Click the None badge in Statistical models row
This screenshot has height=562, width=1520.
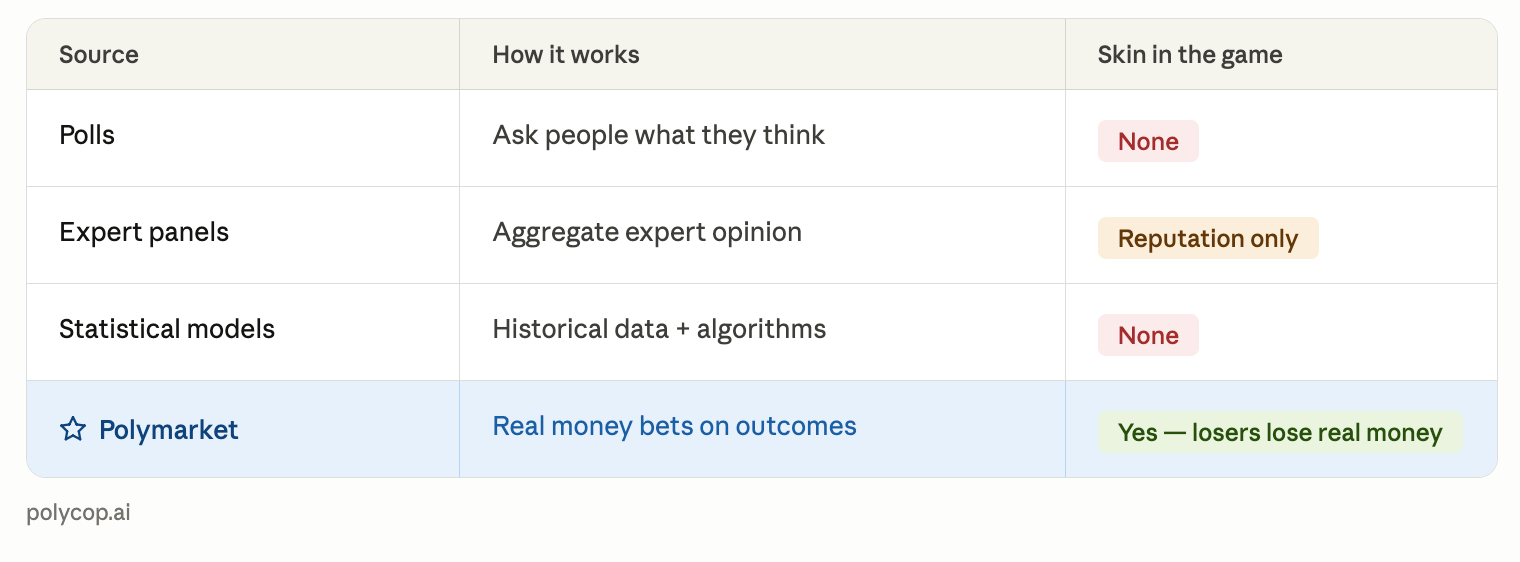1148,335
